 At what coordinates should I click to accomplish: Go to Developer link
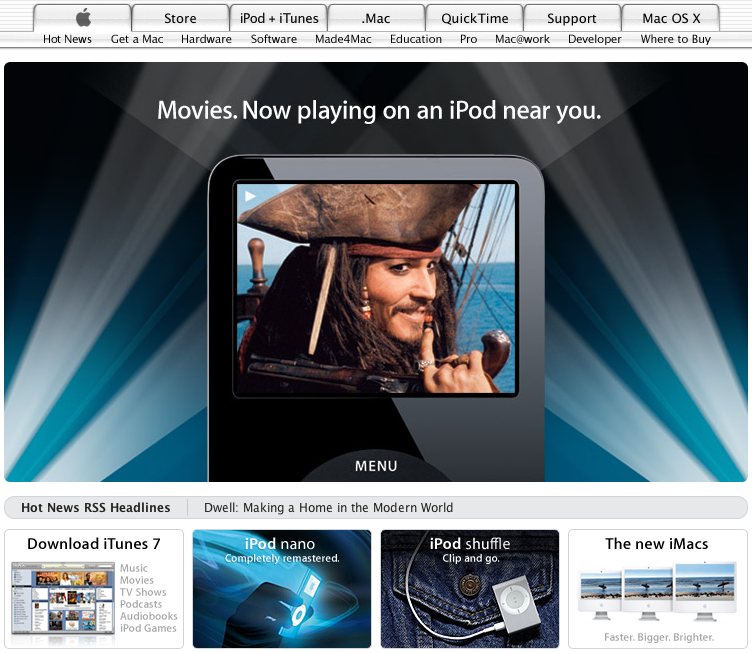(x=595, y=39)
